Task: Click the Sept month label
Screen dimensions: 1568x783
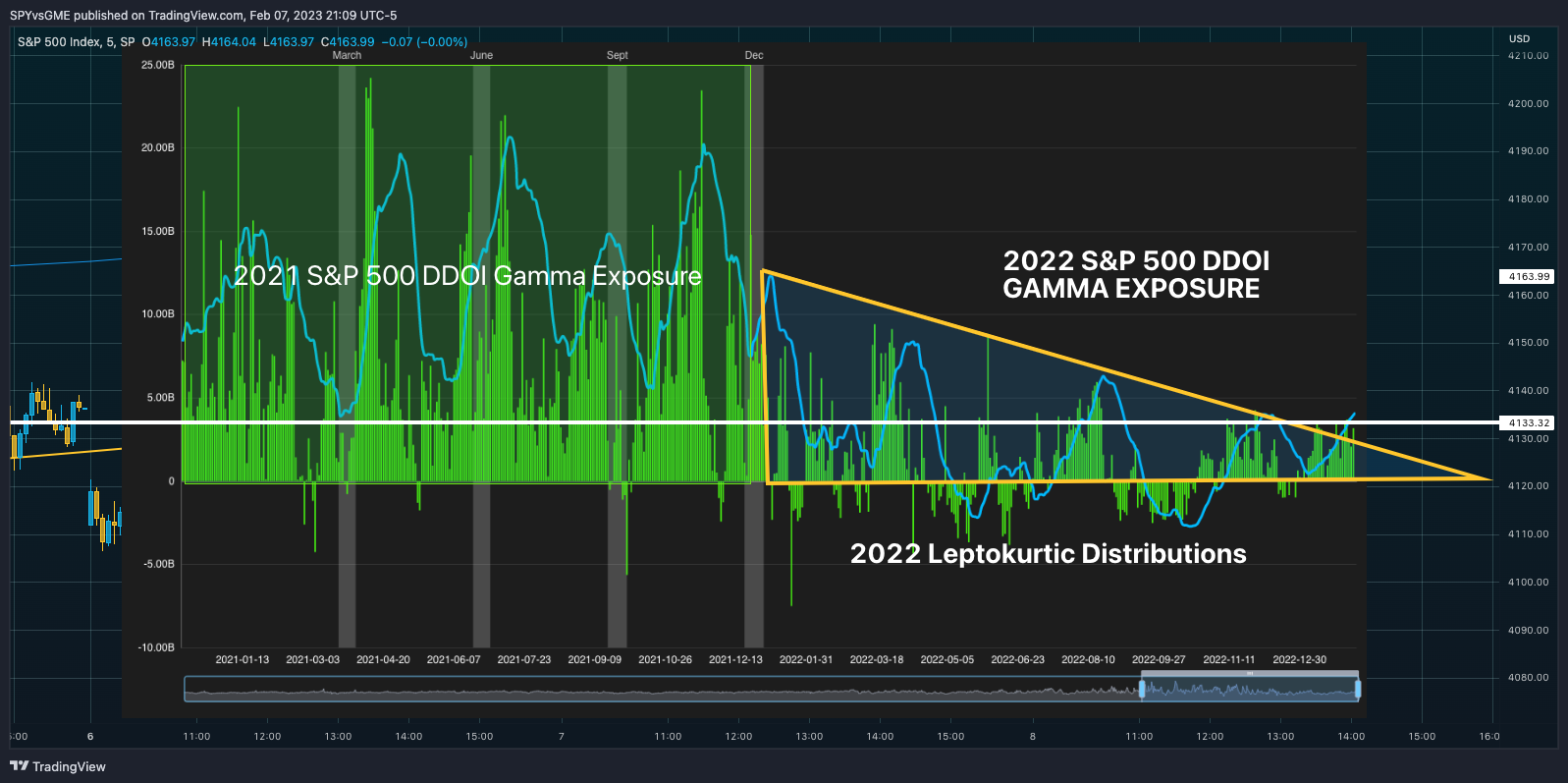Action: click(x=617, y=55)
